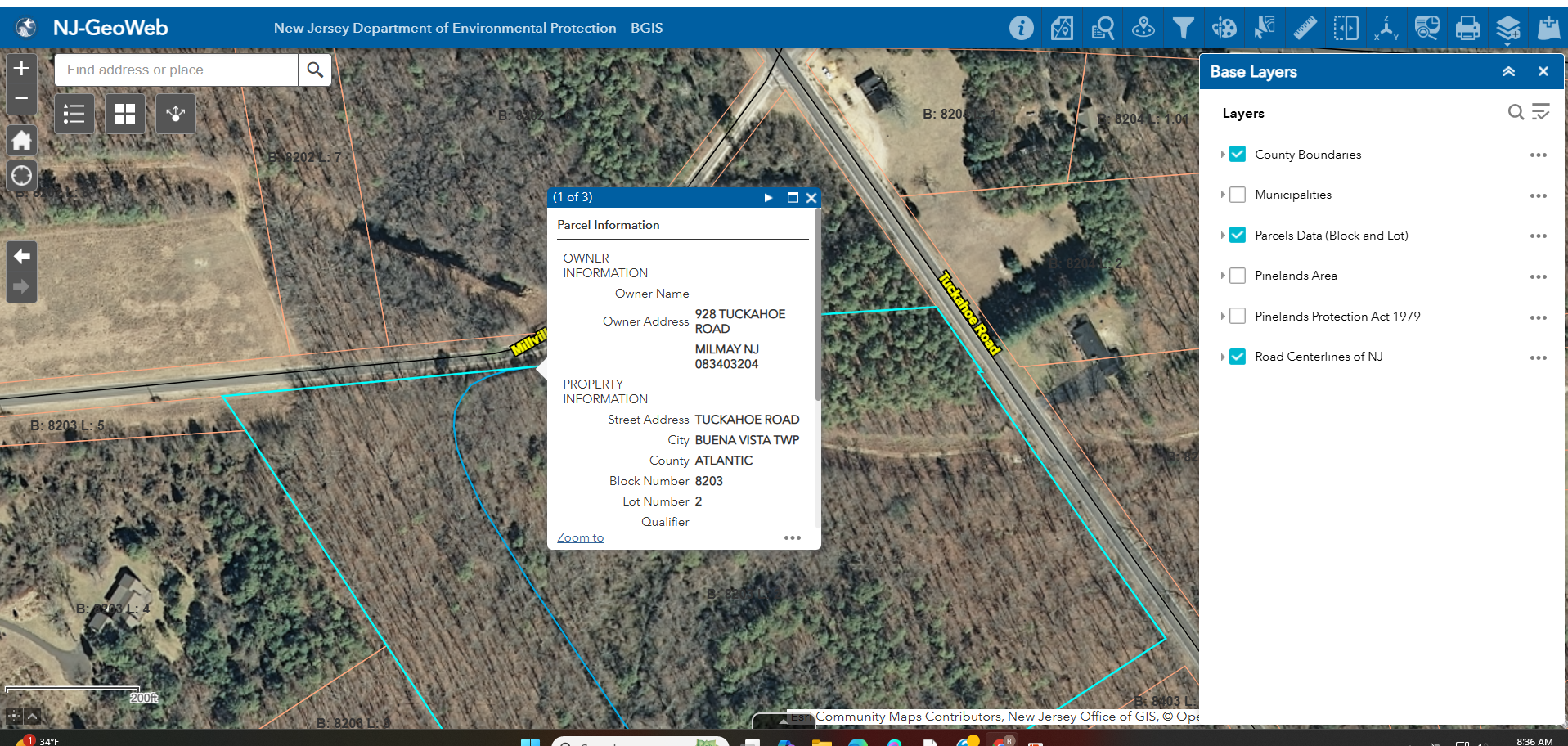Open the popup's three-dot actions menu
This screenshot has height=746, width=1568.
[792, 538]
